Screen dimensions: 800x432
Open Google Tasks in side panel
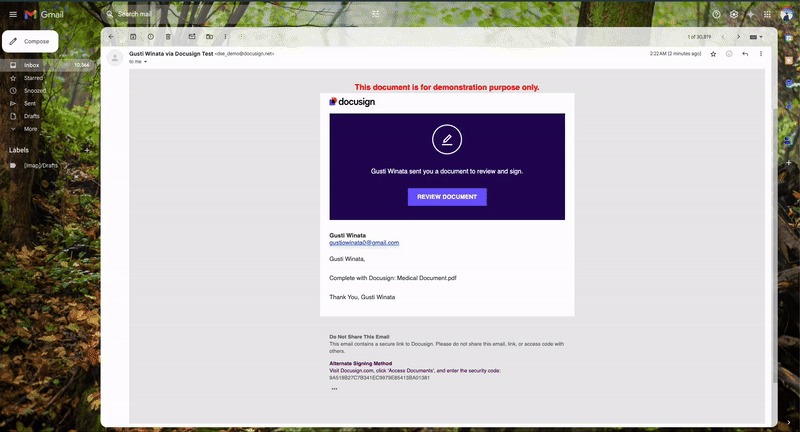point(789,83)
